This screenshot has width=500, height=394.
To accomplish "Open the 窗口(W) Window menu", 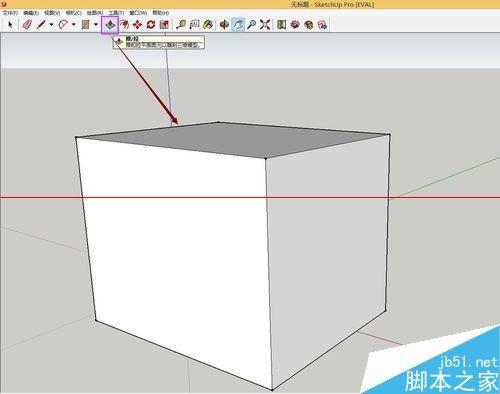I will [138, 13].
